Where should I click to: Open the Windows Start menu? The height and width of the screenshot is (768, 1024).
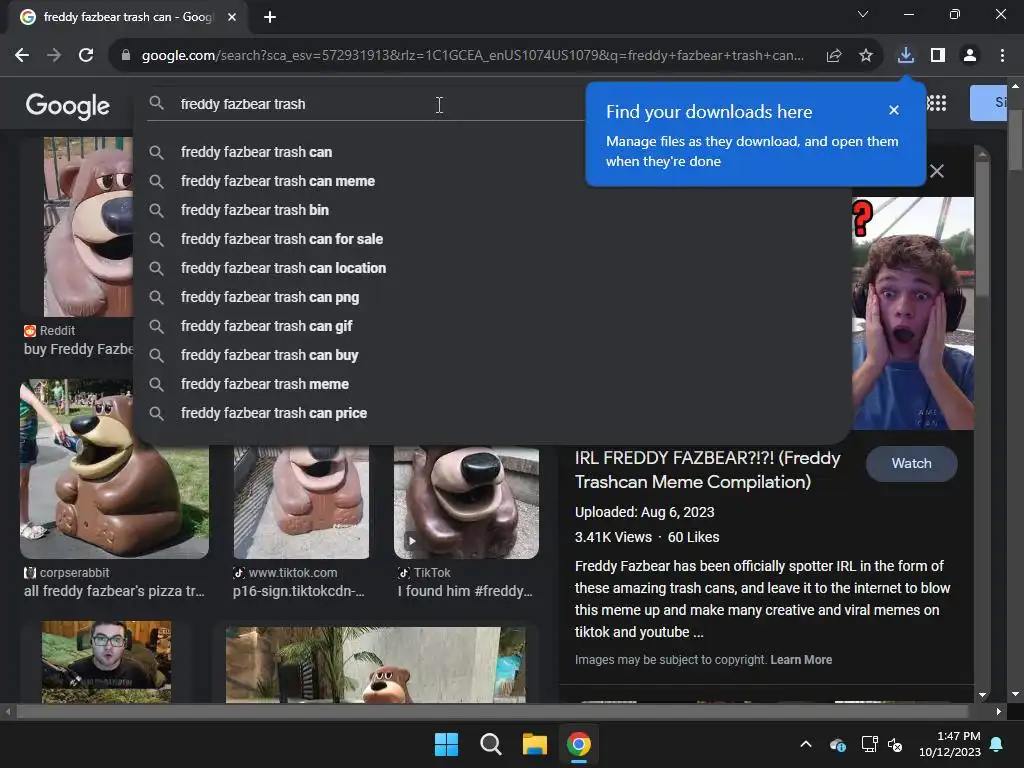pos(447,744)
